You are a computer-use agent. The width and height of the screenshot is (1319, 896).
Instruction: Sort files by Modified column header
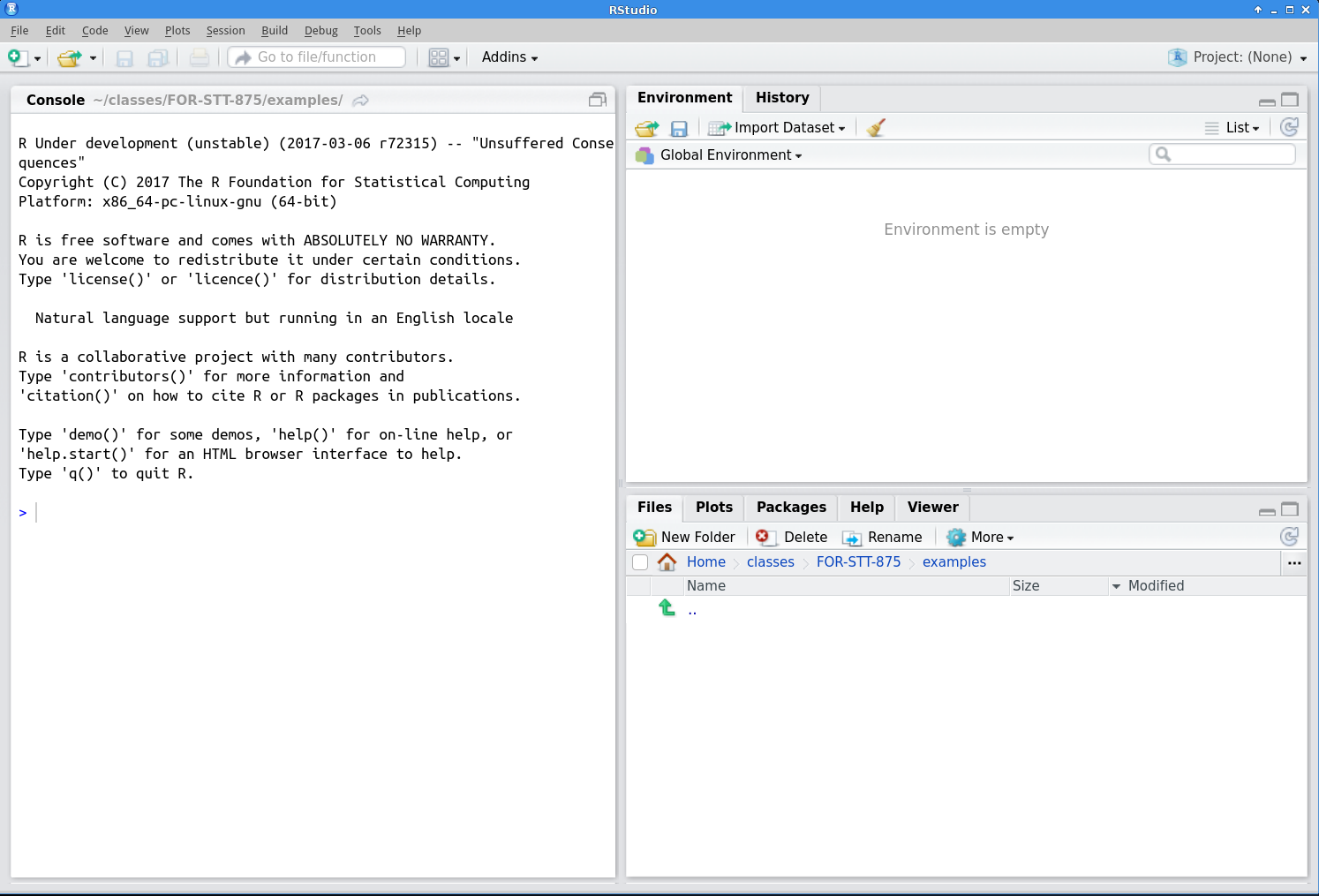tap(1208, 586)
